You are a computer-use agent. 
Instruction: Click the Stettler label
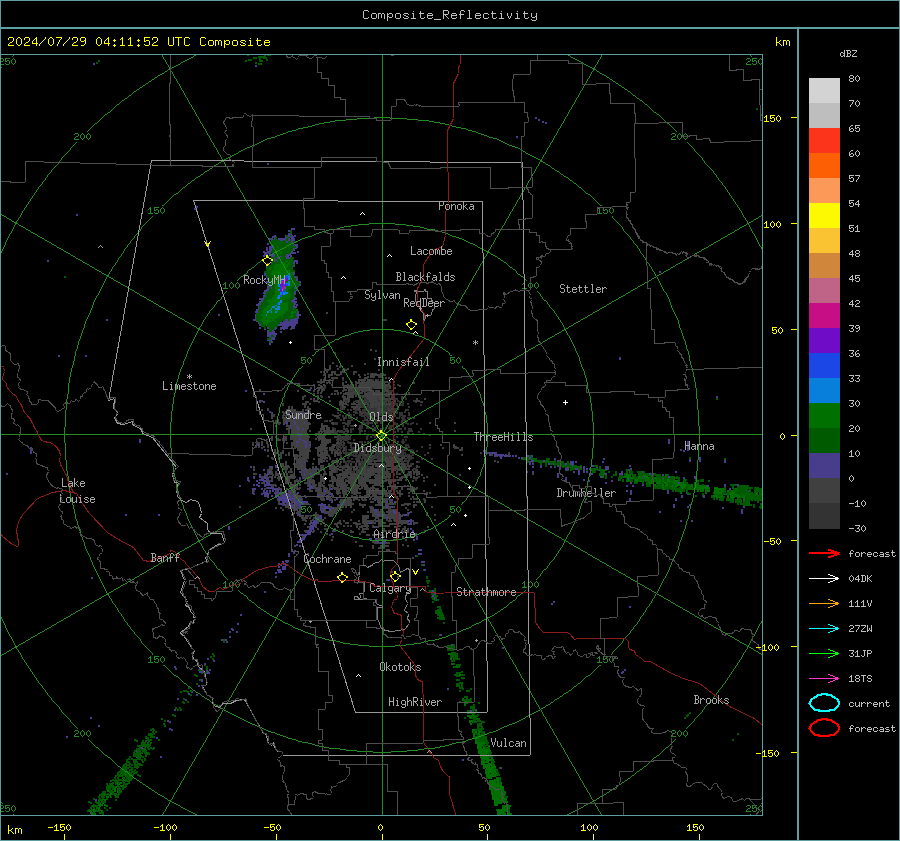583,289
